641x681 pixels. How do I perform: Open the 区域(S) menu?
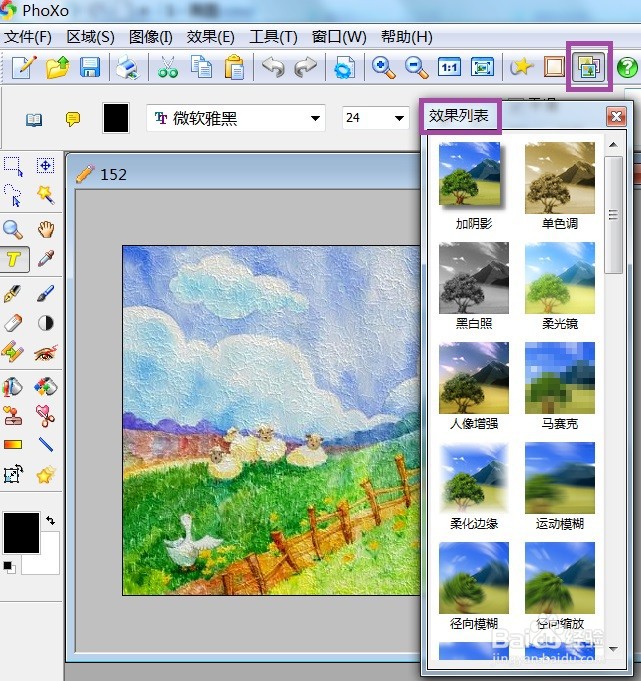pos(90,37)
